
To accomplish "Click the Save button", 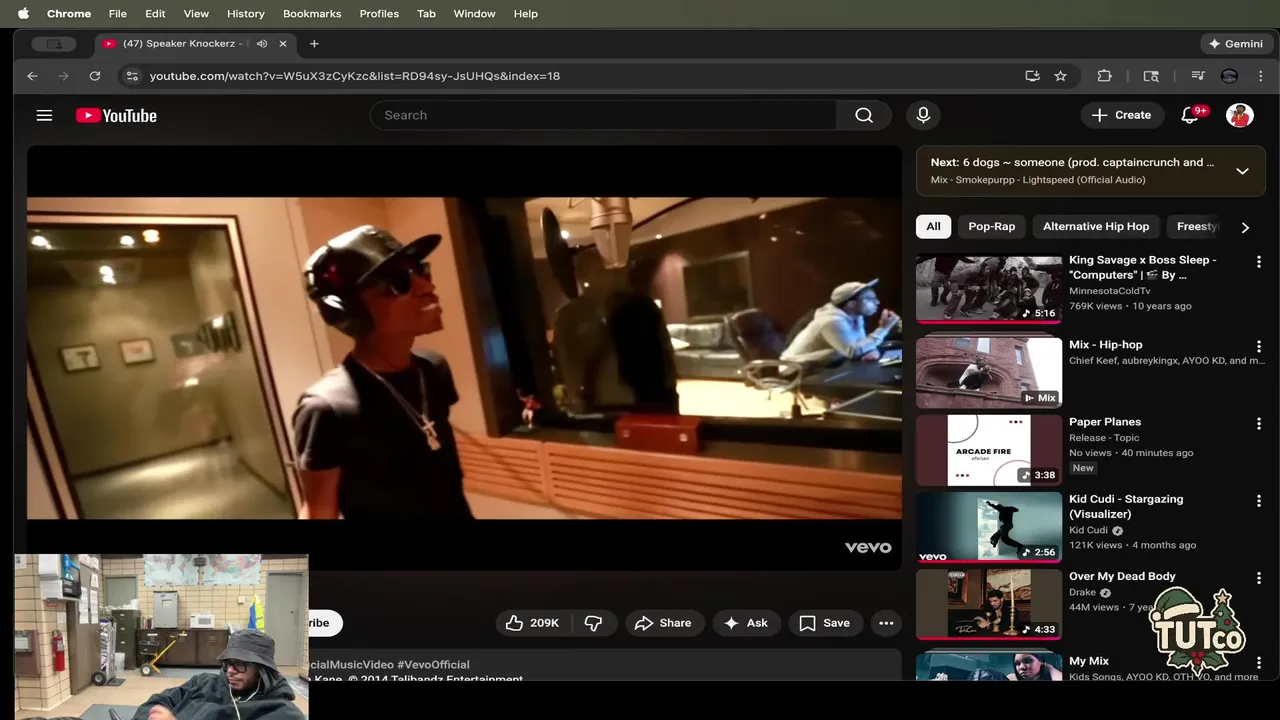I will pyautogui.click(x=825, y=623).
